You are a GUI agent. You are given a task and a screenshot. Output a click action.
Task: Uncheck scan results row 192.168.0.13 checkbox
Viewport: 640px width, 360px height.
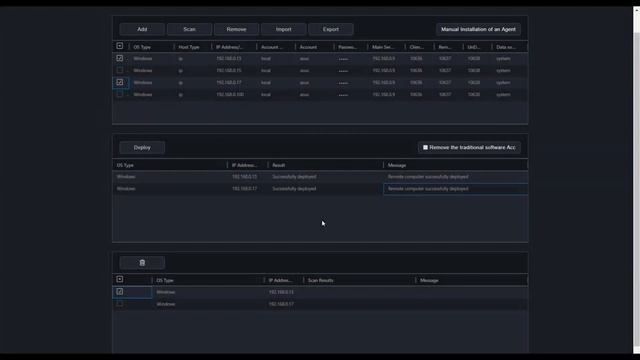pyautogui.click(x=120, y=291)
